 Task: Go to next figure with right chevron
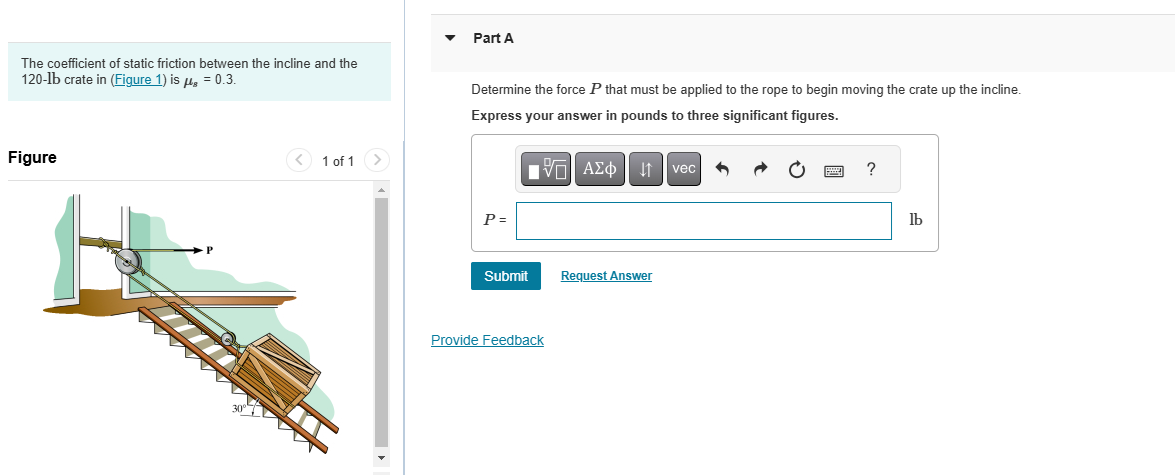click(376, 160)
